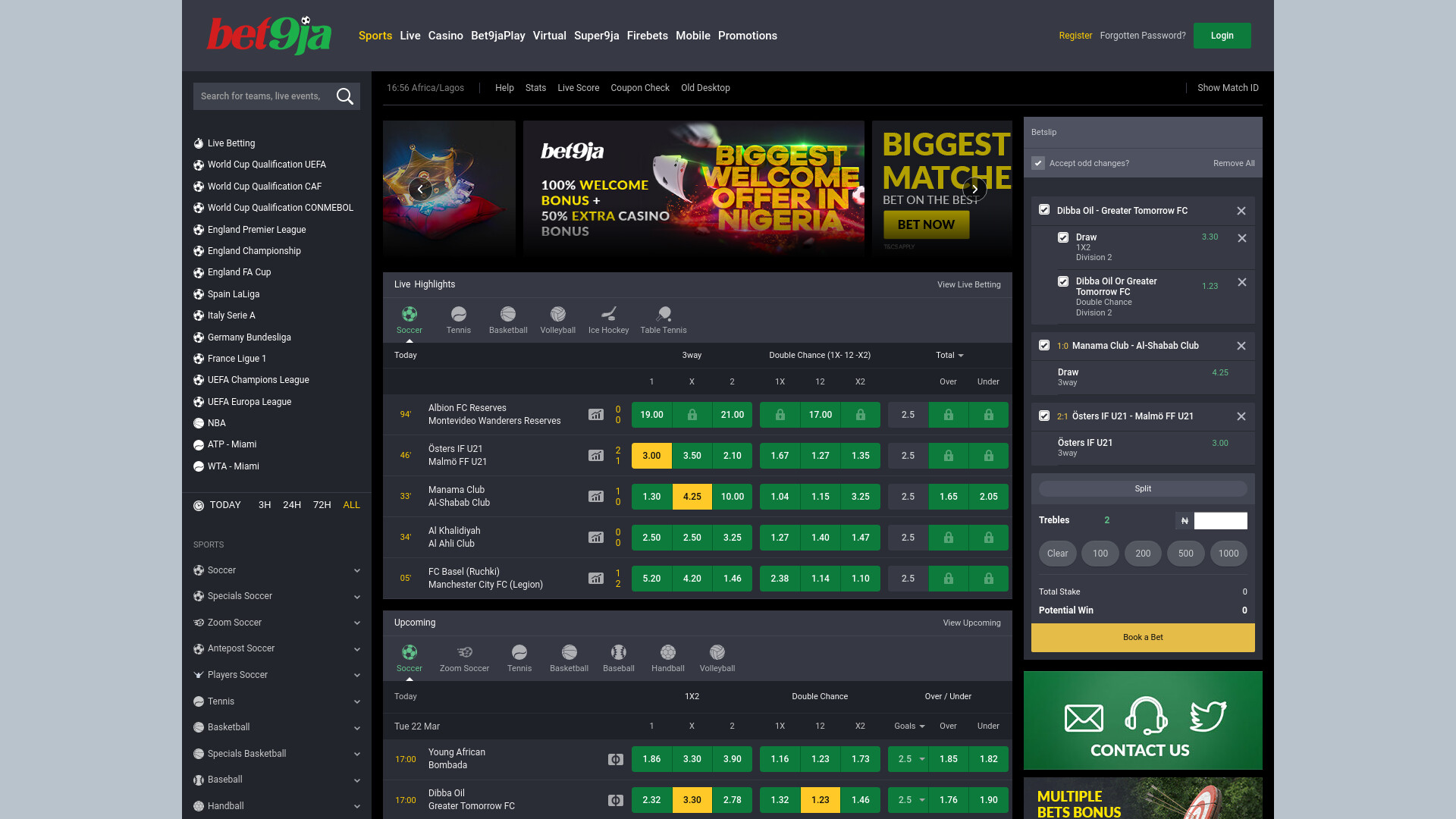Open stats icon for Manama Club match
This screenshot has width=1456, height=819.
(596, 497)
